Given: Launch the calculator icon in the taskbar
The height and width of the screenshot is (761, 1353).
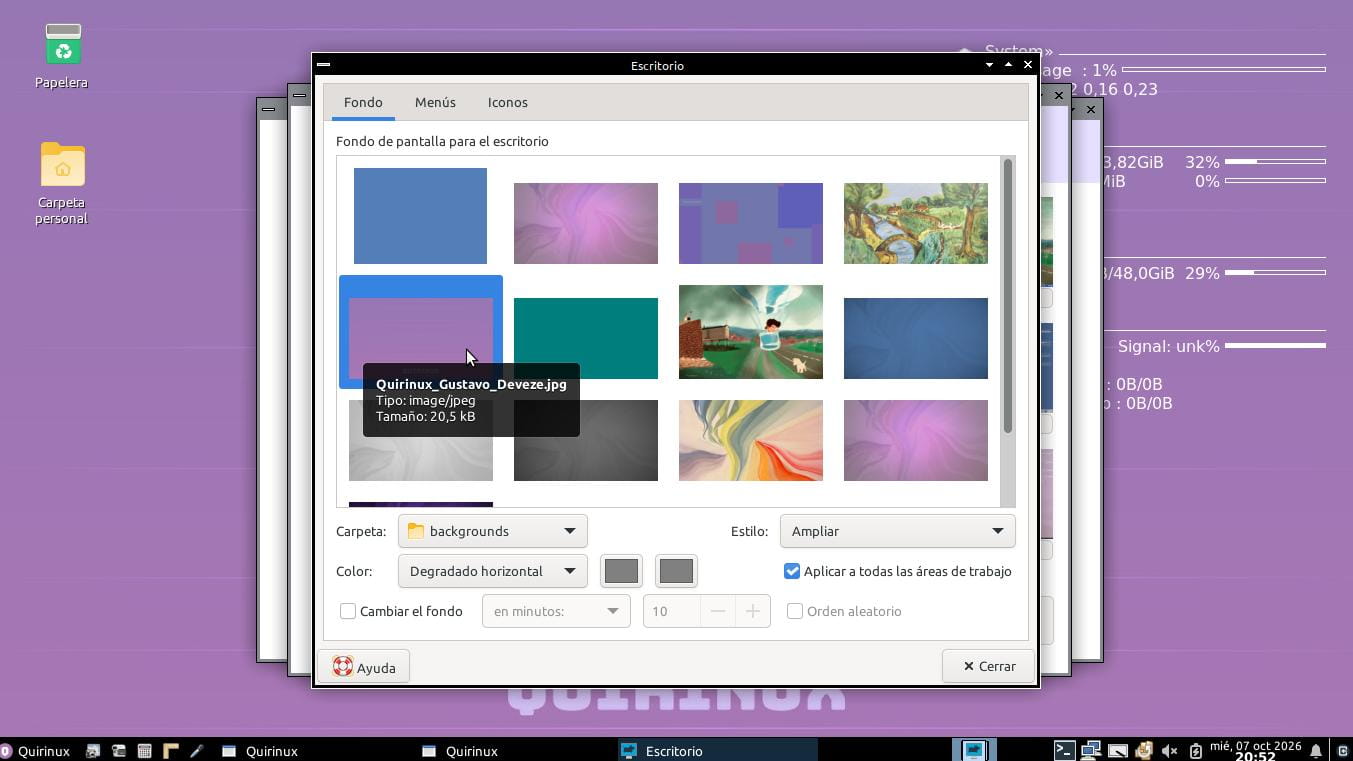Looking at the screenshot, I should (x=144, y=751).
